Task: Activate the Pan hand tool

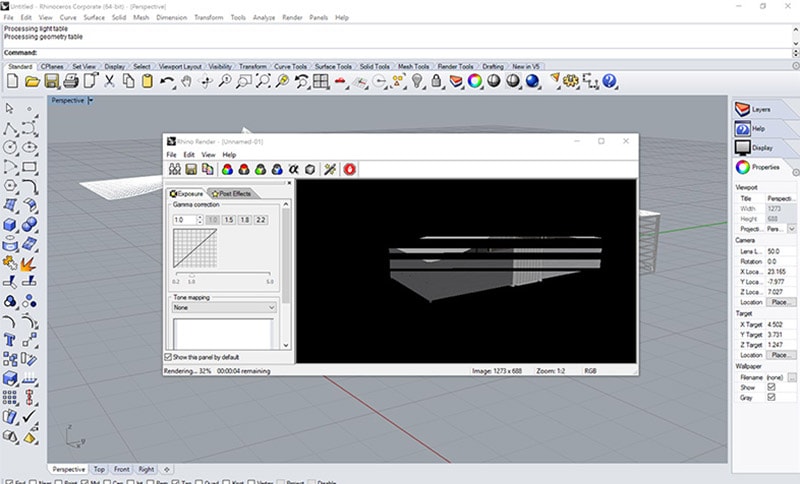Action: [x=187, y=81]
